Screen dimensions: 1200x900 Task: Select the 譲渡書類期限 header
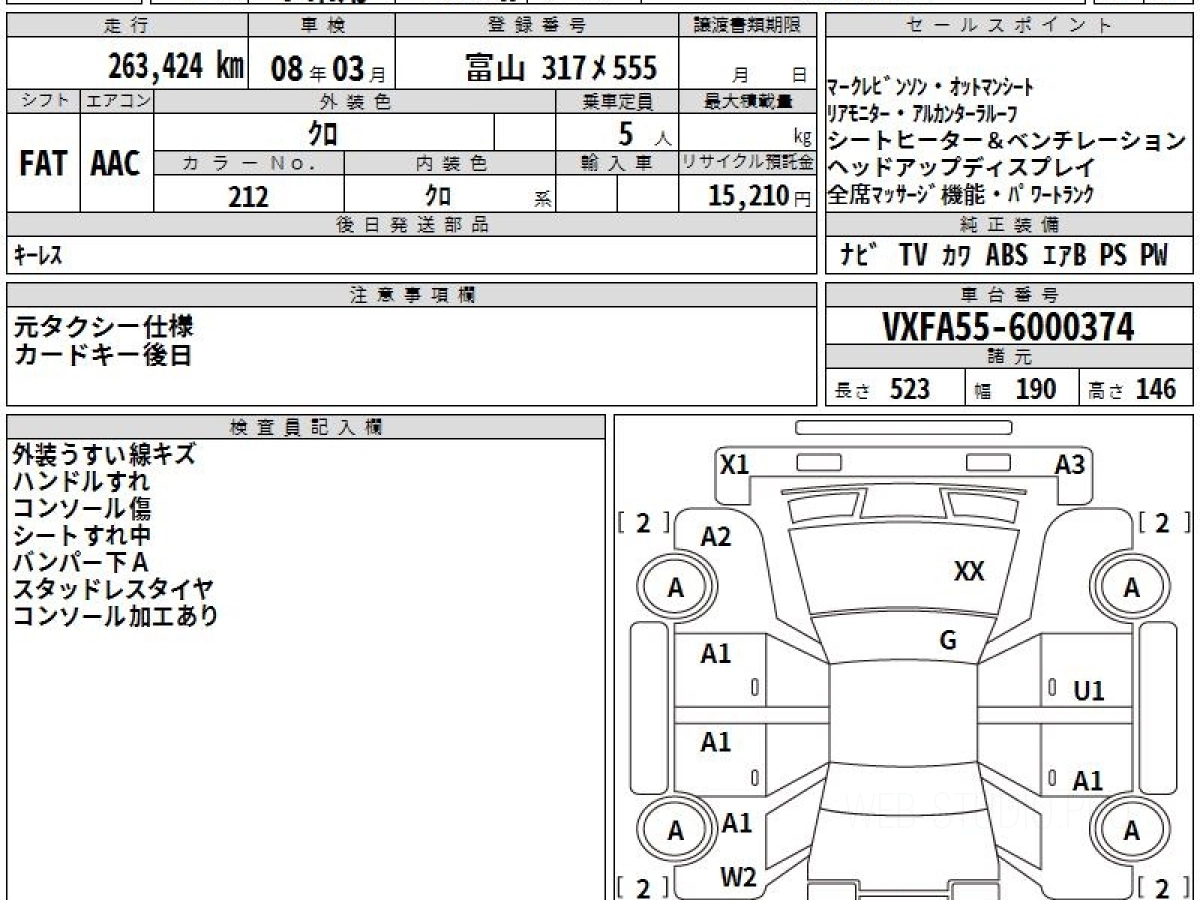tap(748, 26)
